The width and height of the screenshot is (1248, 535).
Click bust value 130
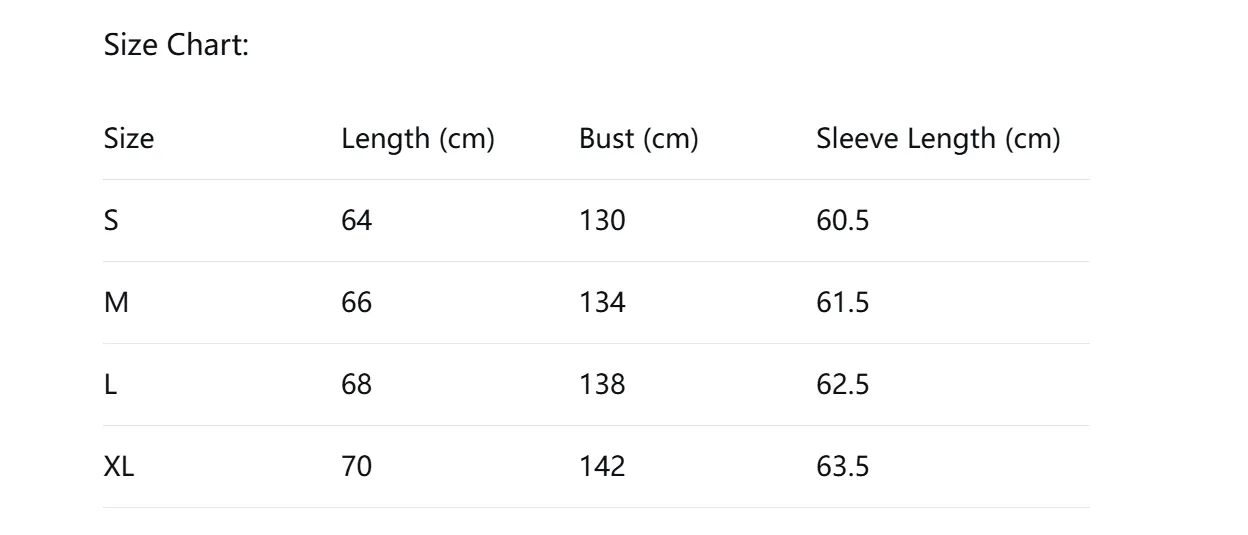click(x=602, y=221)
